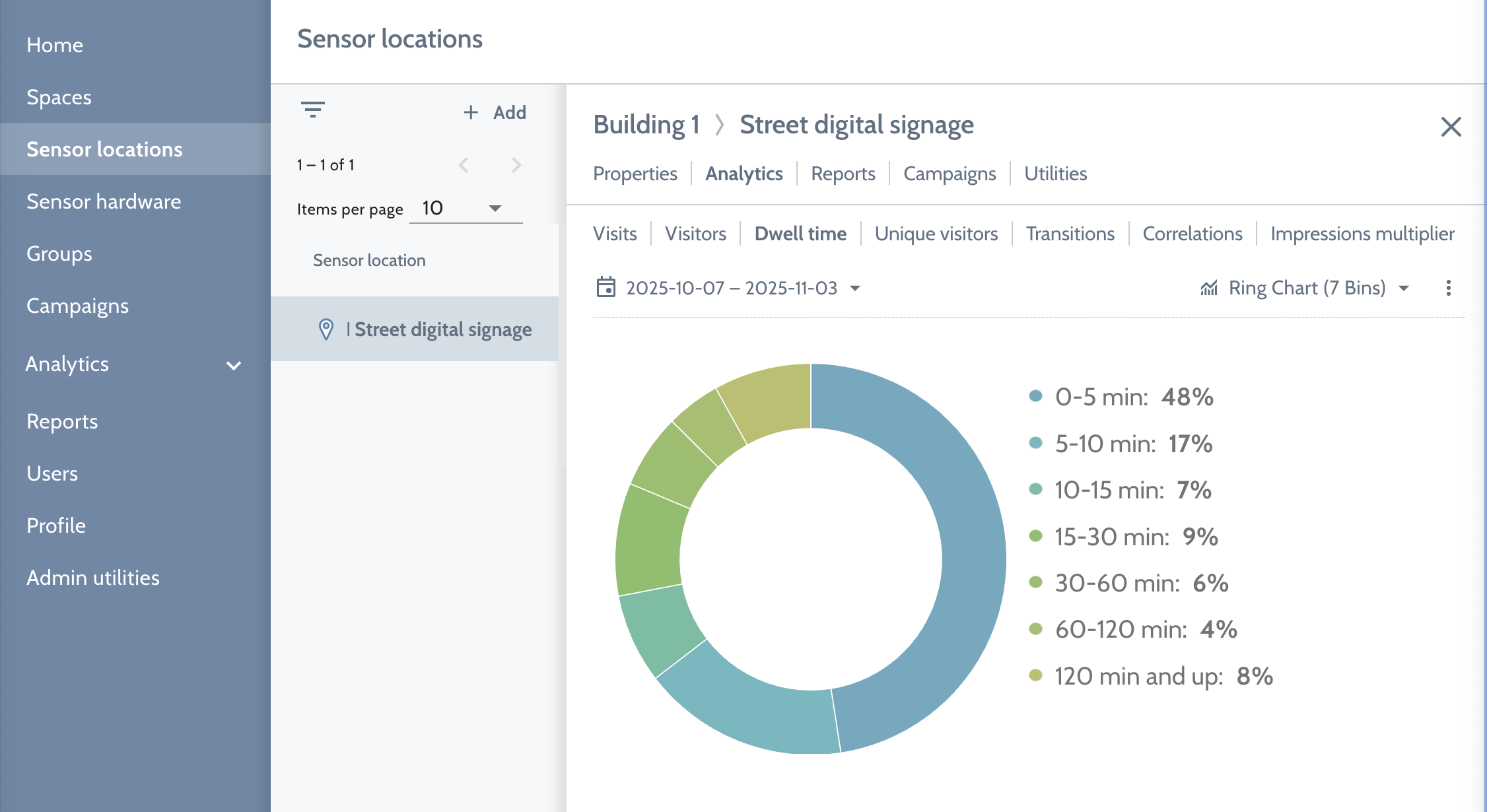
Task: Click the calendar icon beside the date range
Action: point(605,288)
